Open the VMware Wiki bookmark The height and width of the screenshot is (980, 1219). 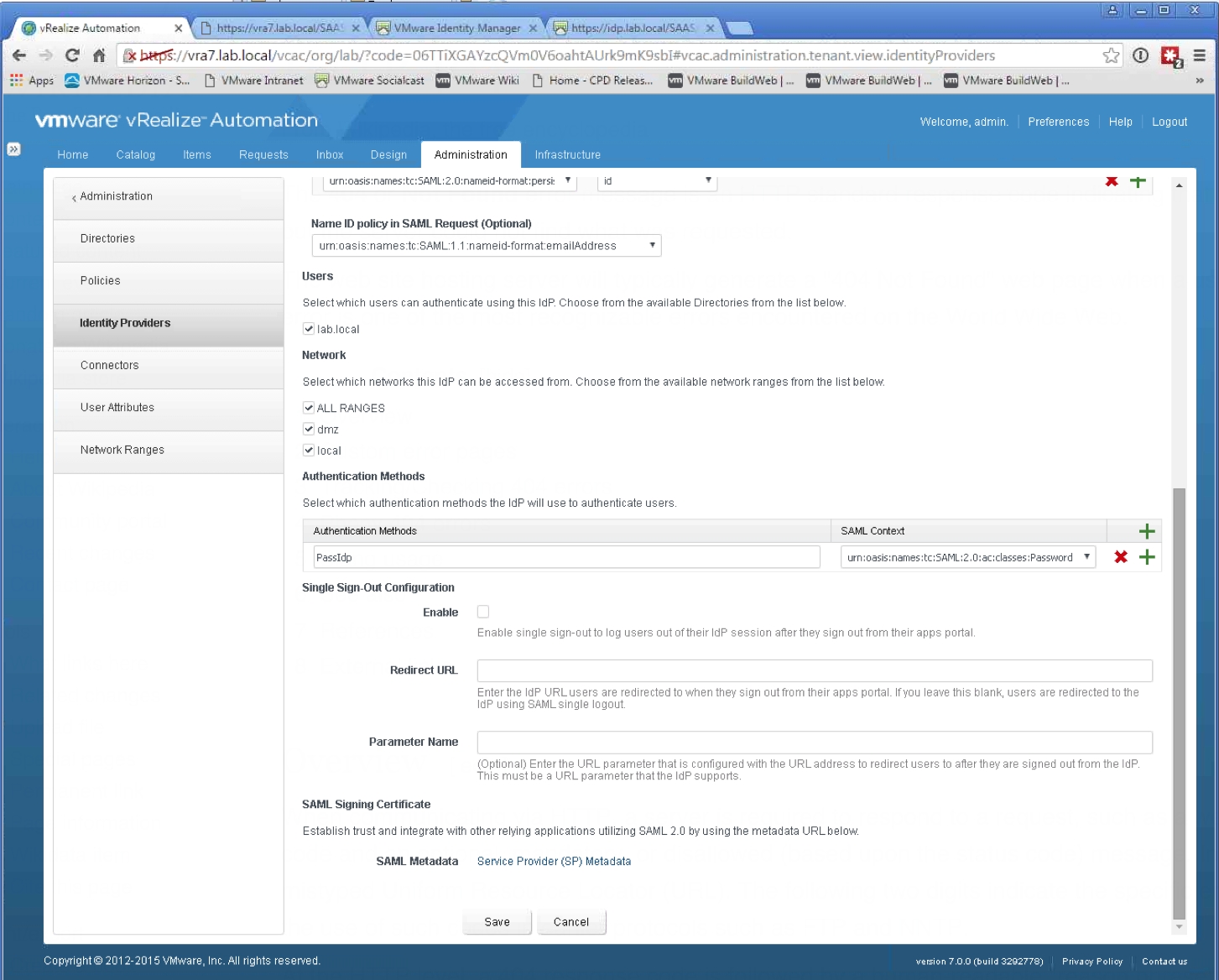click(x=477, y=81)
